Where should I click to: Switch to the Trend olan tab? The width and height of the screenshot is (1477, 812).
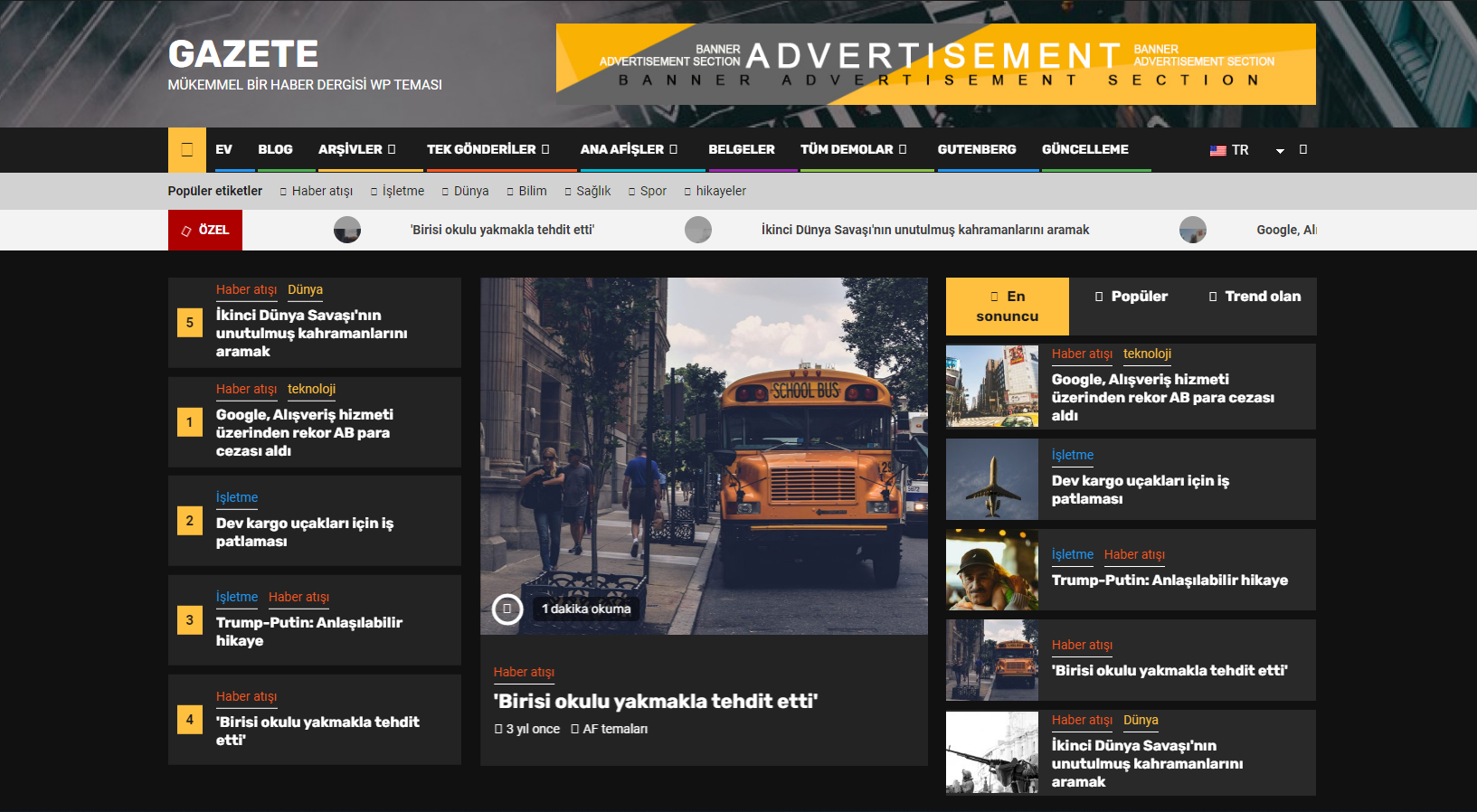coord(1255,297)
